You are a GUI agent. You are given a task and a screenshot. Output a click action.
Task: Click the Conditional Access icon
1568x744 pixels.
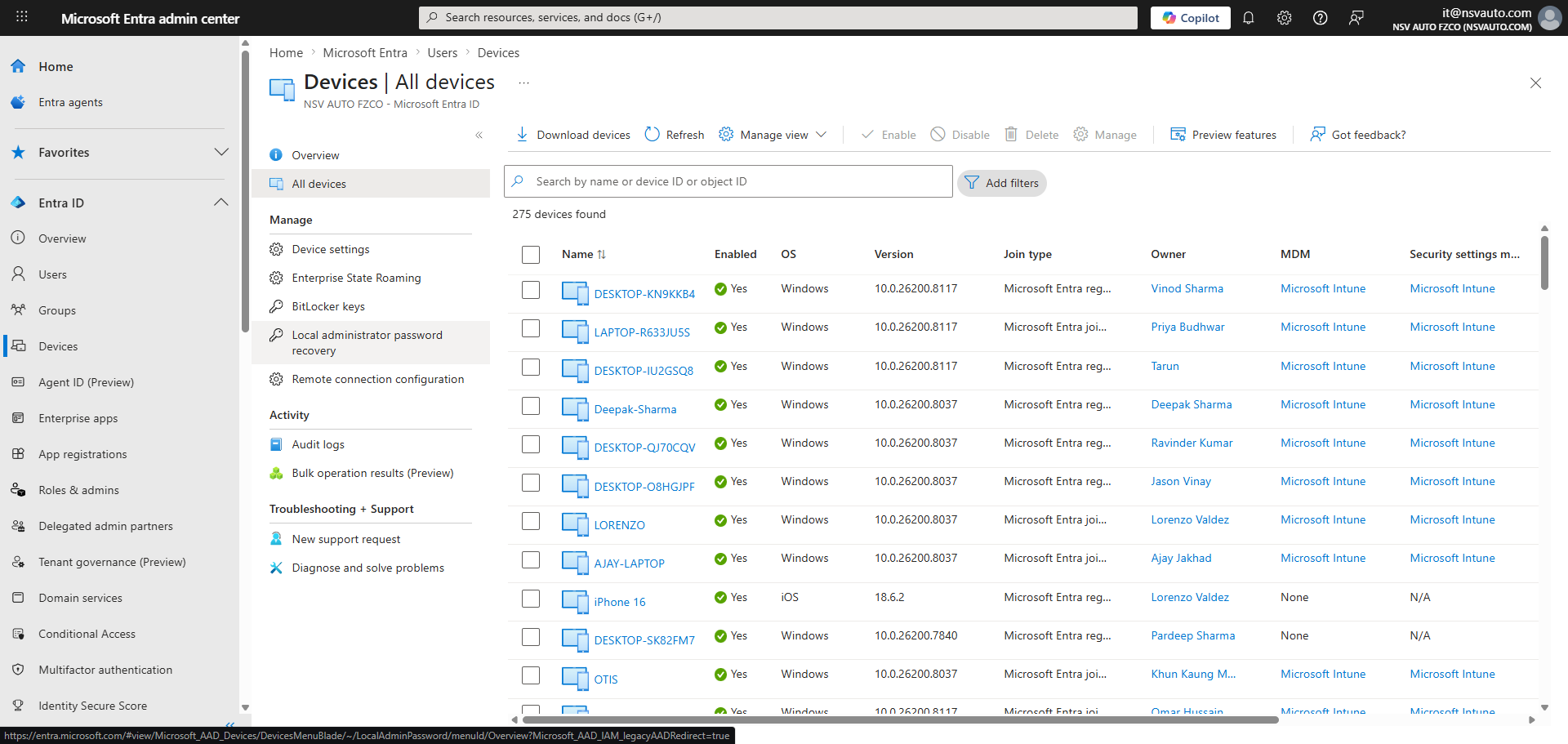pos(18,634)
